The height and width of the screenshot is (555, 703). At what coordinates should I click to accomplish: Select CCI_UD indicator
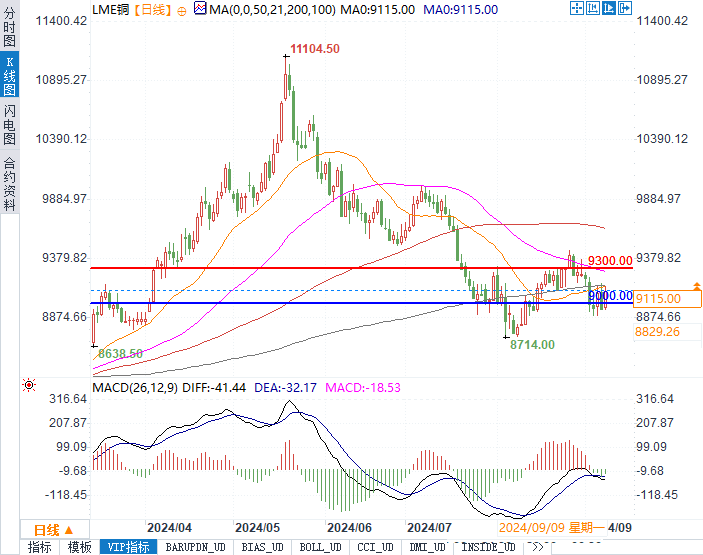coord(375,547)
